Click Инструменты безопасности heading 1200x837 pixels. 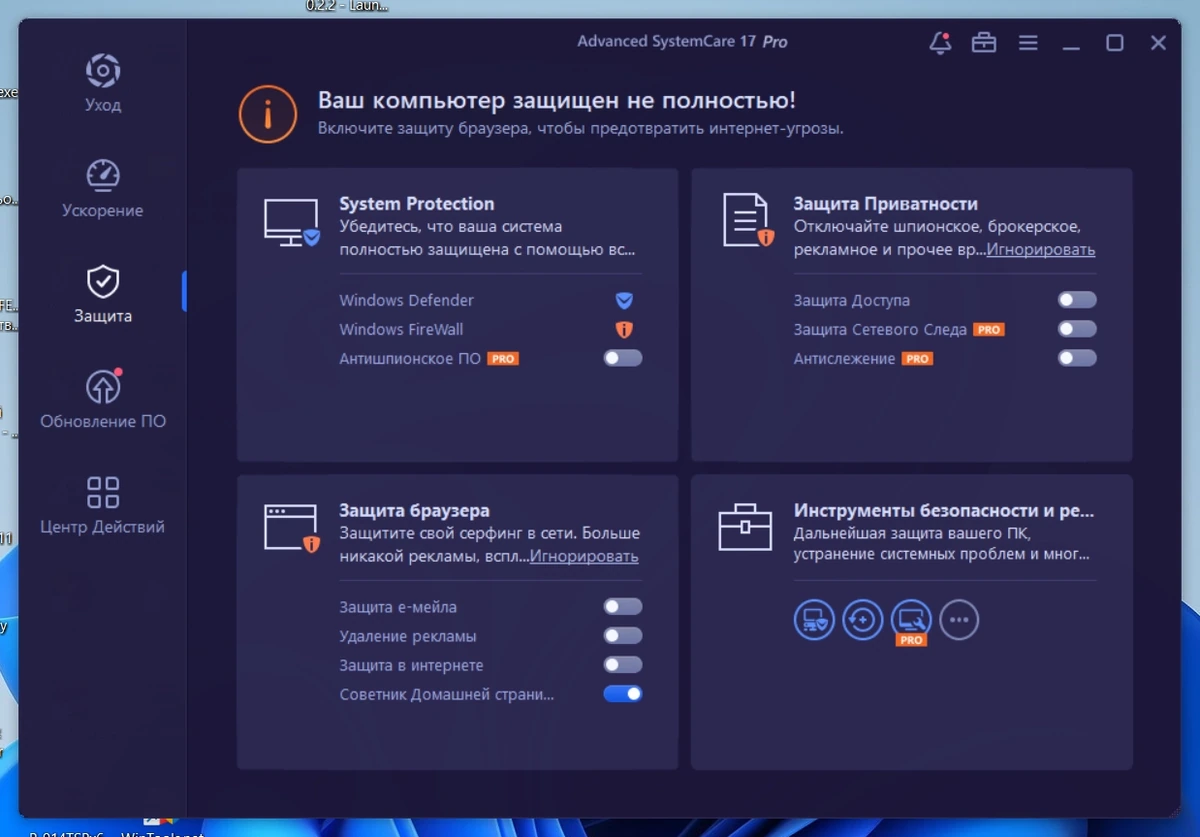pos(944,510)
